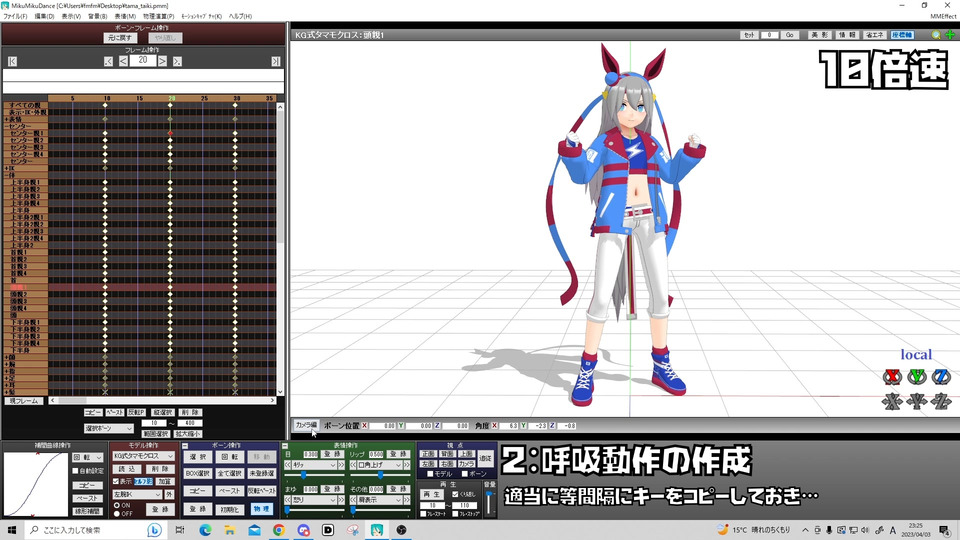Open the 表示(V) menu

[71, 17]
